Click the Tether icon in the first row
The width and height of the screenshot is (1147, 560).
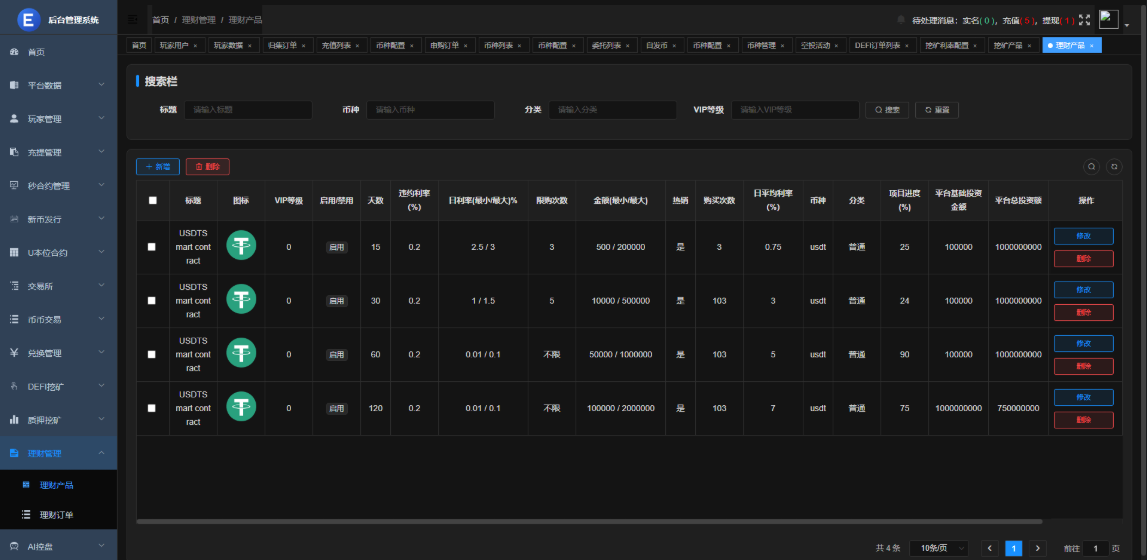[241, 246]
